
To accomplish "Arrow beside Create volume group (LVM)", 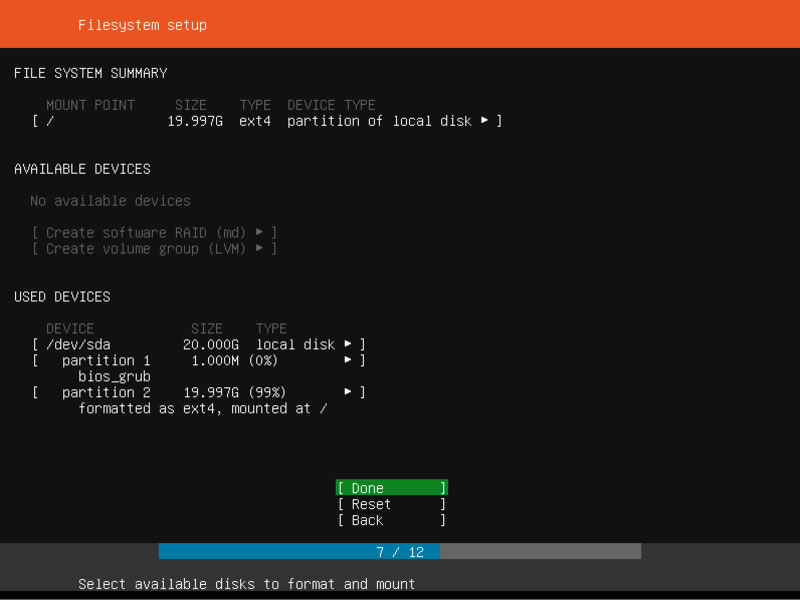I will 259,248.
